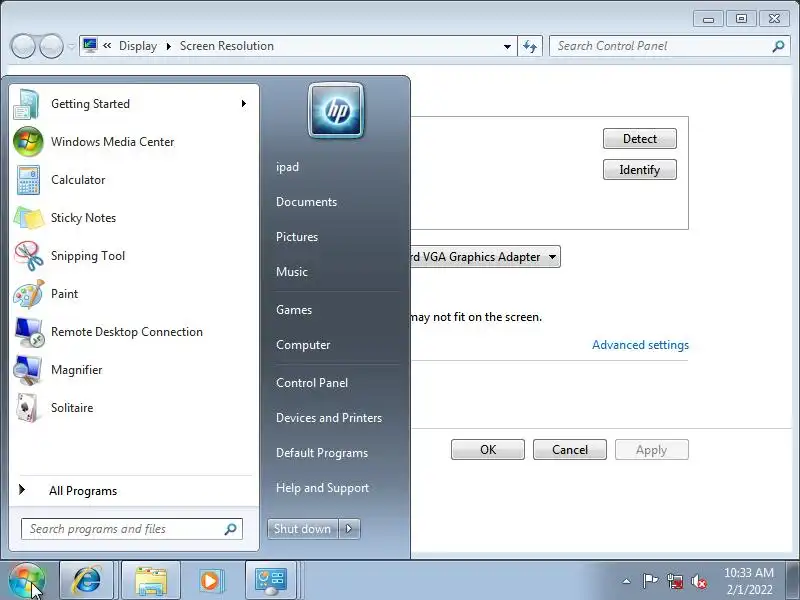Open Pictures library
The height and width of the screenshot is (600, 800).
click(296, 237)
